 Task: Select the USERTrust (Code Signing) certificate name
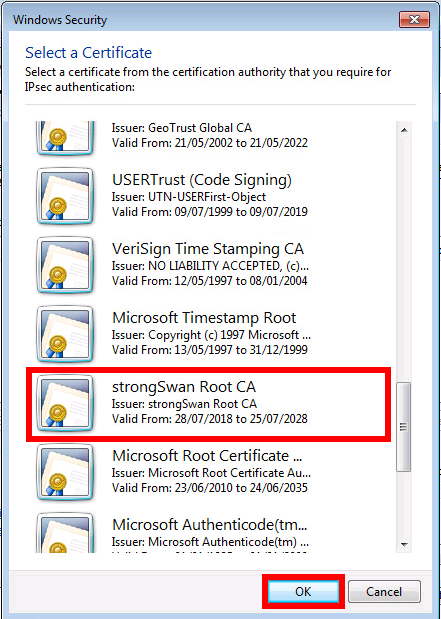coord(202,180)
